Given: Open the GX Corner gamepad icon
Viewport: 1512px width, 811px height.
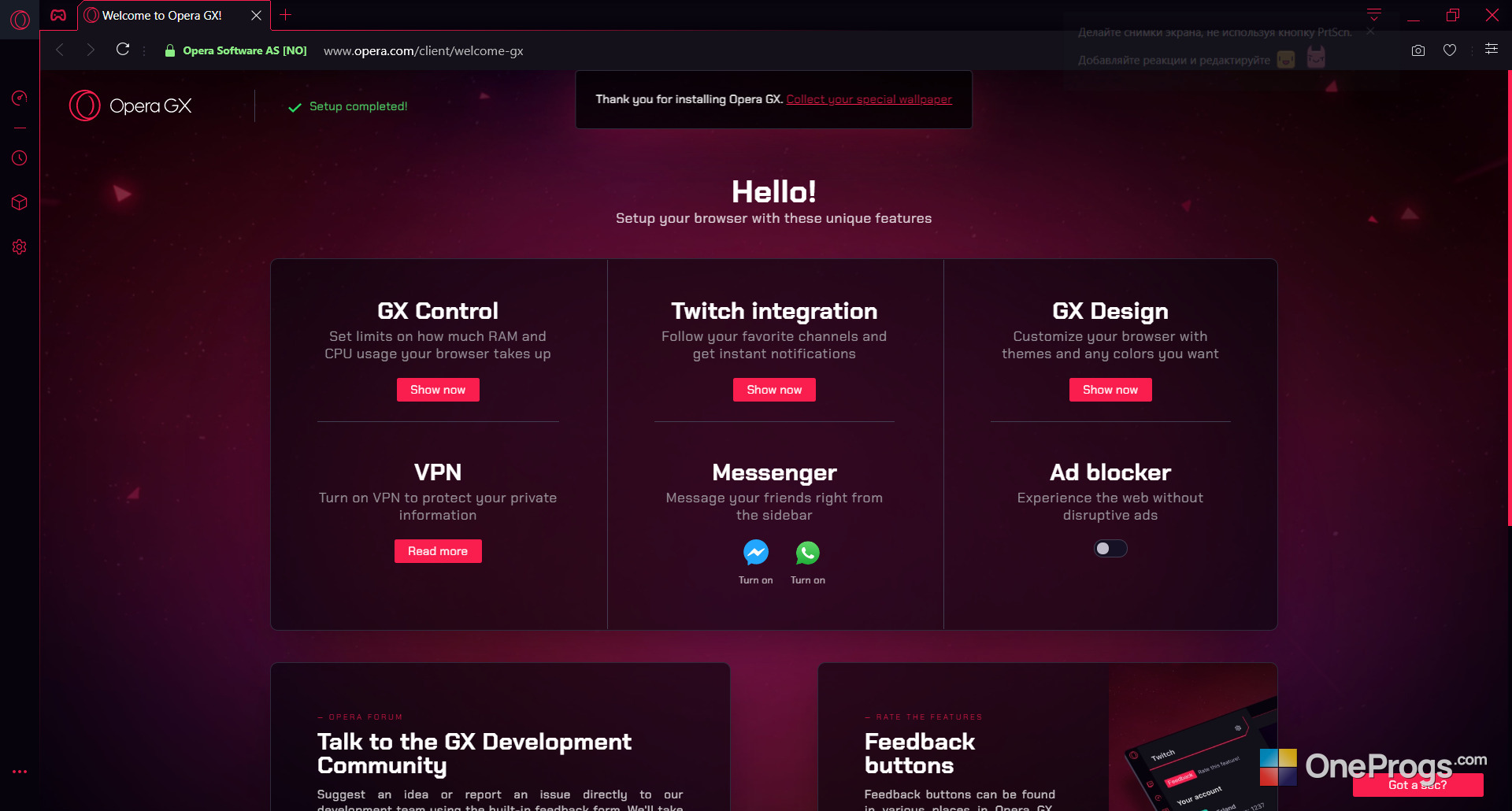Looking at the screenshot, I should 58,15.
